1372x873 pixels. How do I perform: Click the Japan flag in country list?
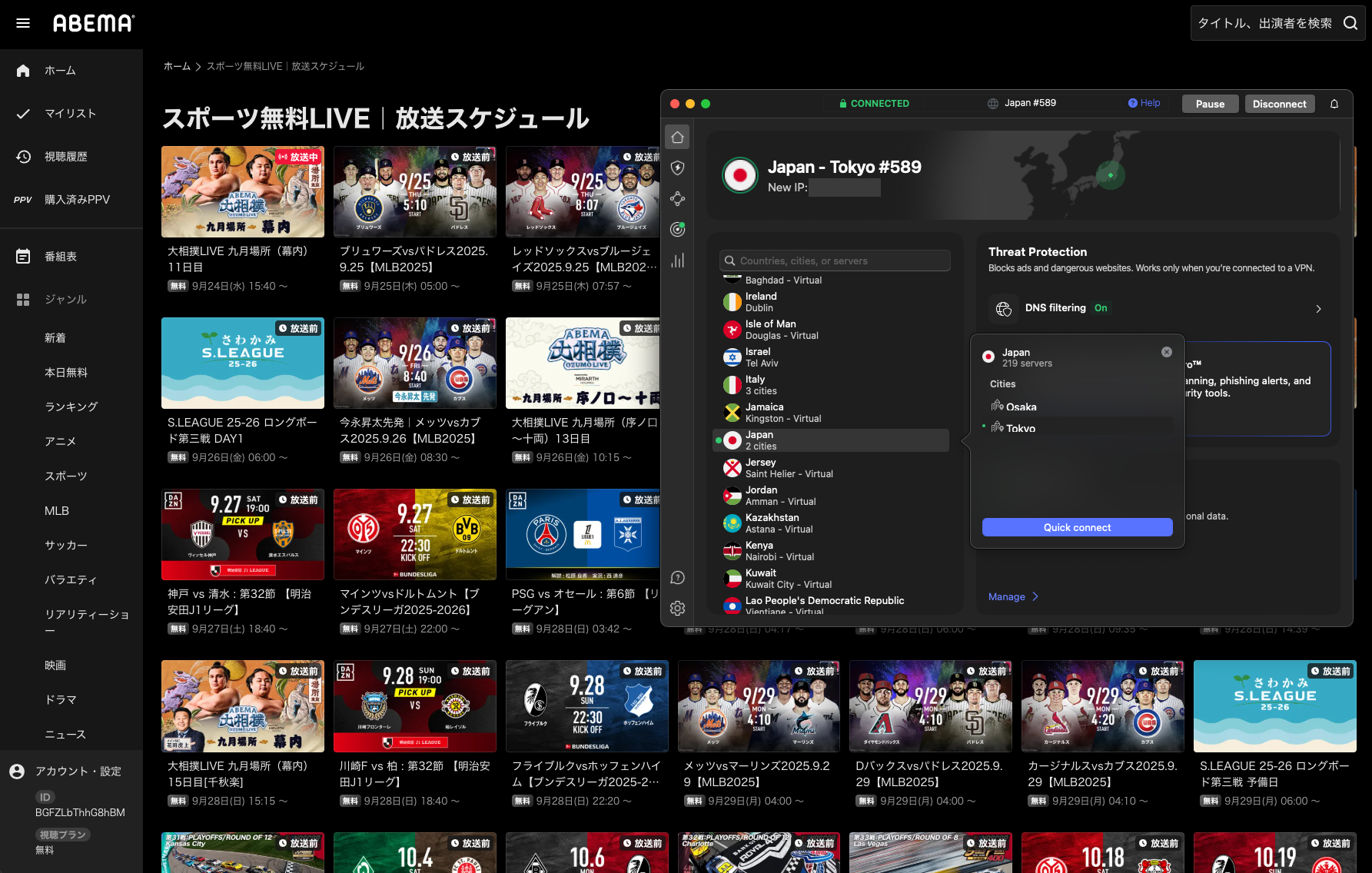click(733, 440)
